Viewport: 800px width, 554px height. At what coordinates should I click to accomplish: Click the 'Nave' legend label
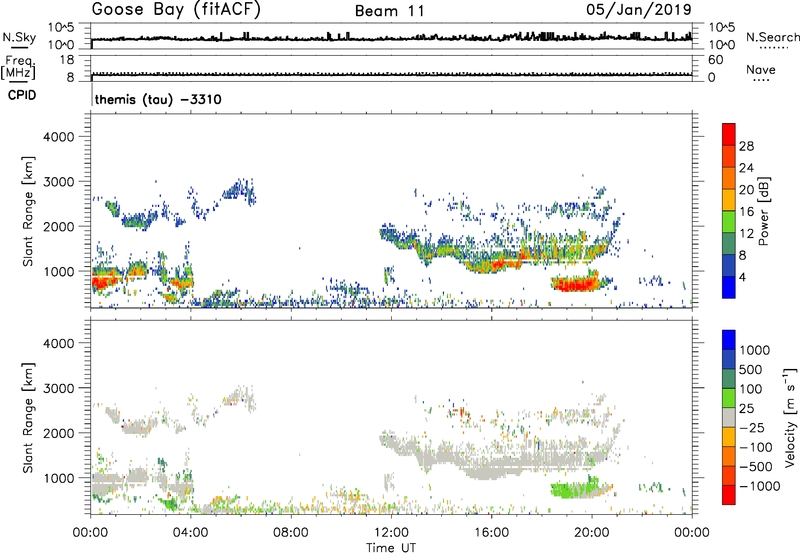(x=761, y=70)
